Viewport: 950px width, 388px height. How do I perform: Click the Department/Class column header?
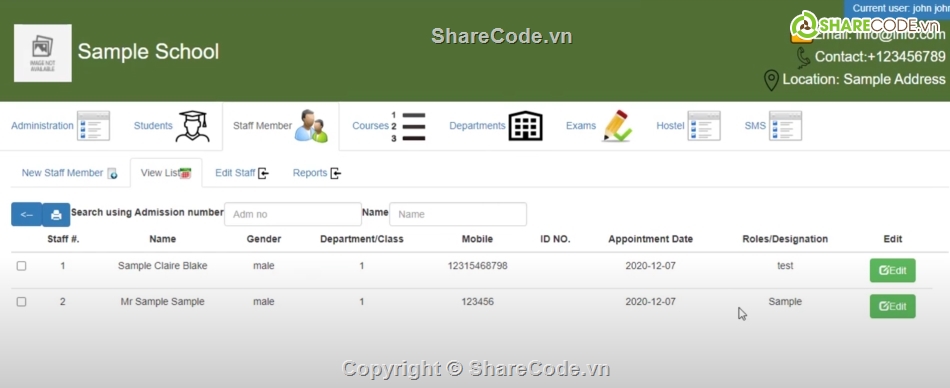(362, 239)
